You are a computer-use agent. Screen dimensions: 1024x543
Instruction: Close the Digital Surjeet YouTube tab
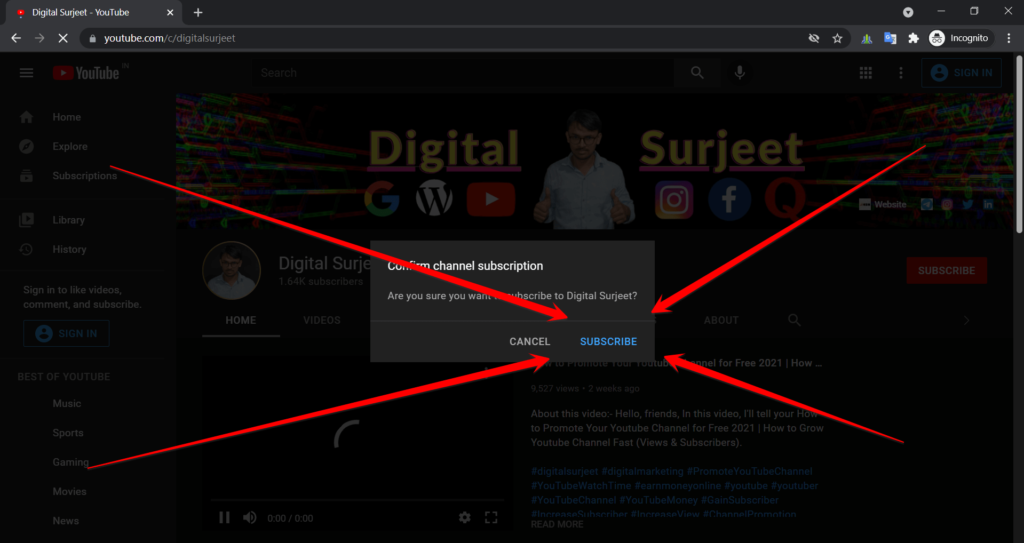pyautogui.click(x=170, y=12)
